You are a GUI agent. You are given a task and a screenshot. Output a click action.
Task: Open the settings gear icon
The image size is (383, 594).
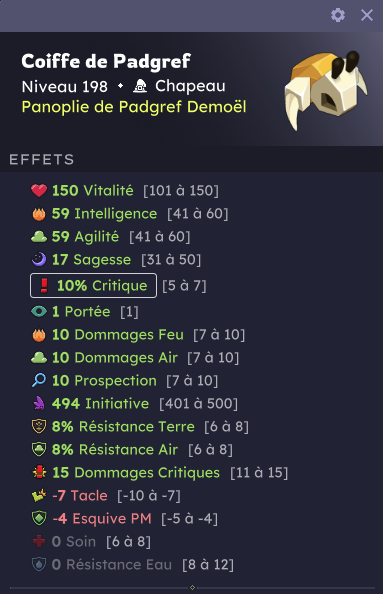pyautogui.click(x=338, y=15)
